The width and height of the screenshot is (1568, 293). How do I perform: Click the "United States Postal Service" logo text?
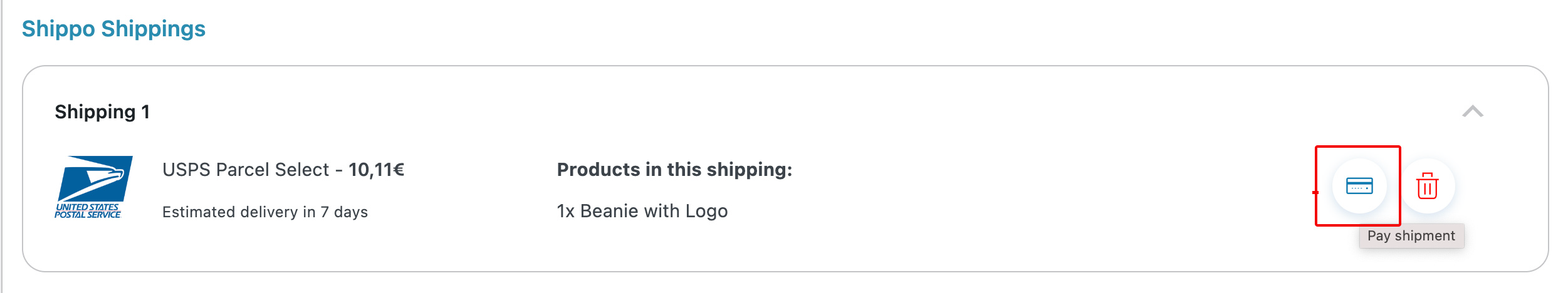point(88,211)
